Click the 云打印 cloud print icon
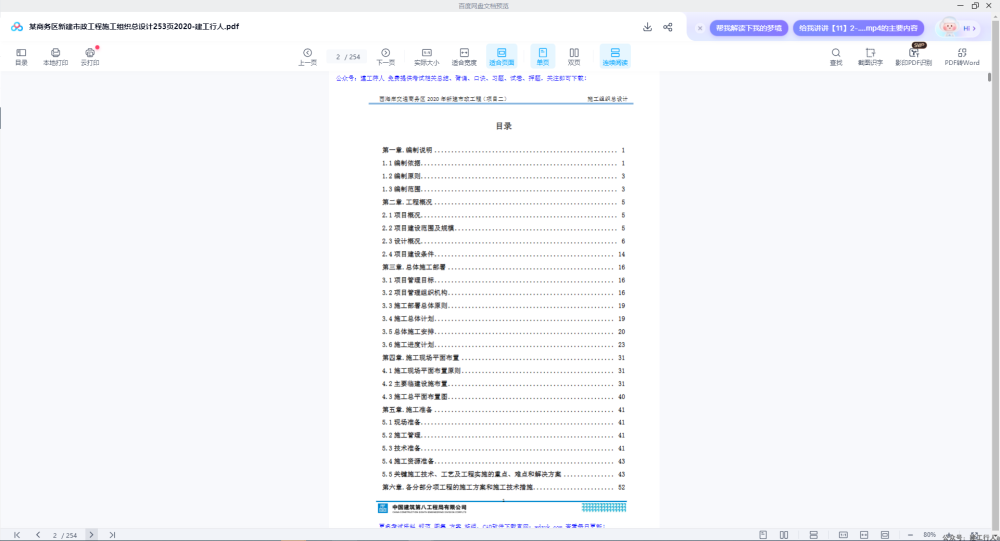 [90, 57]
